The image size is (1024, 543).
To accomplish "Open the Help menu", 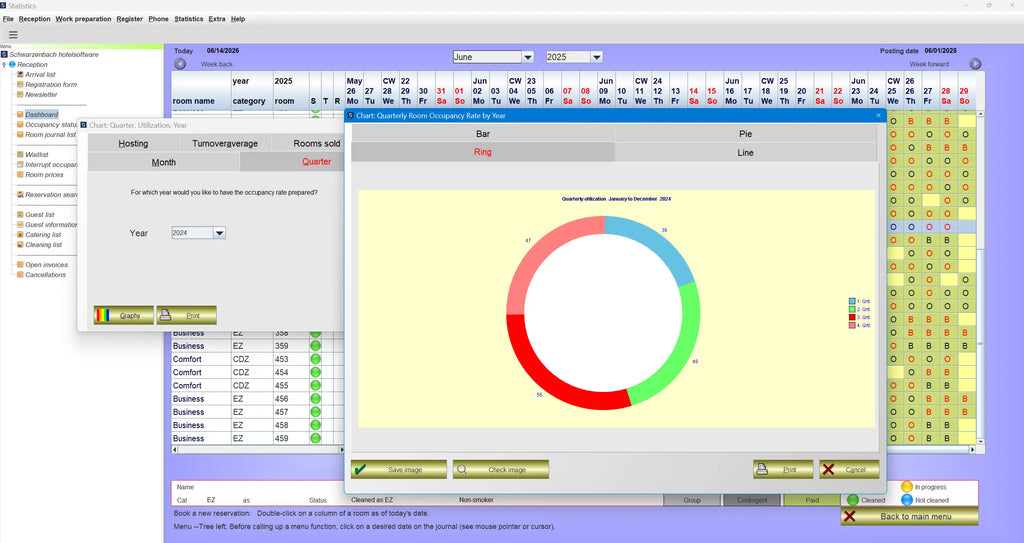I will point(238,19).
